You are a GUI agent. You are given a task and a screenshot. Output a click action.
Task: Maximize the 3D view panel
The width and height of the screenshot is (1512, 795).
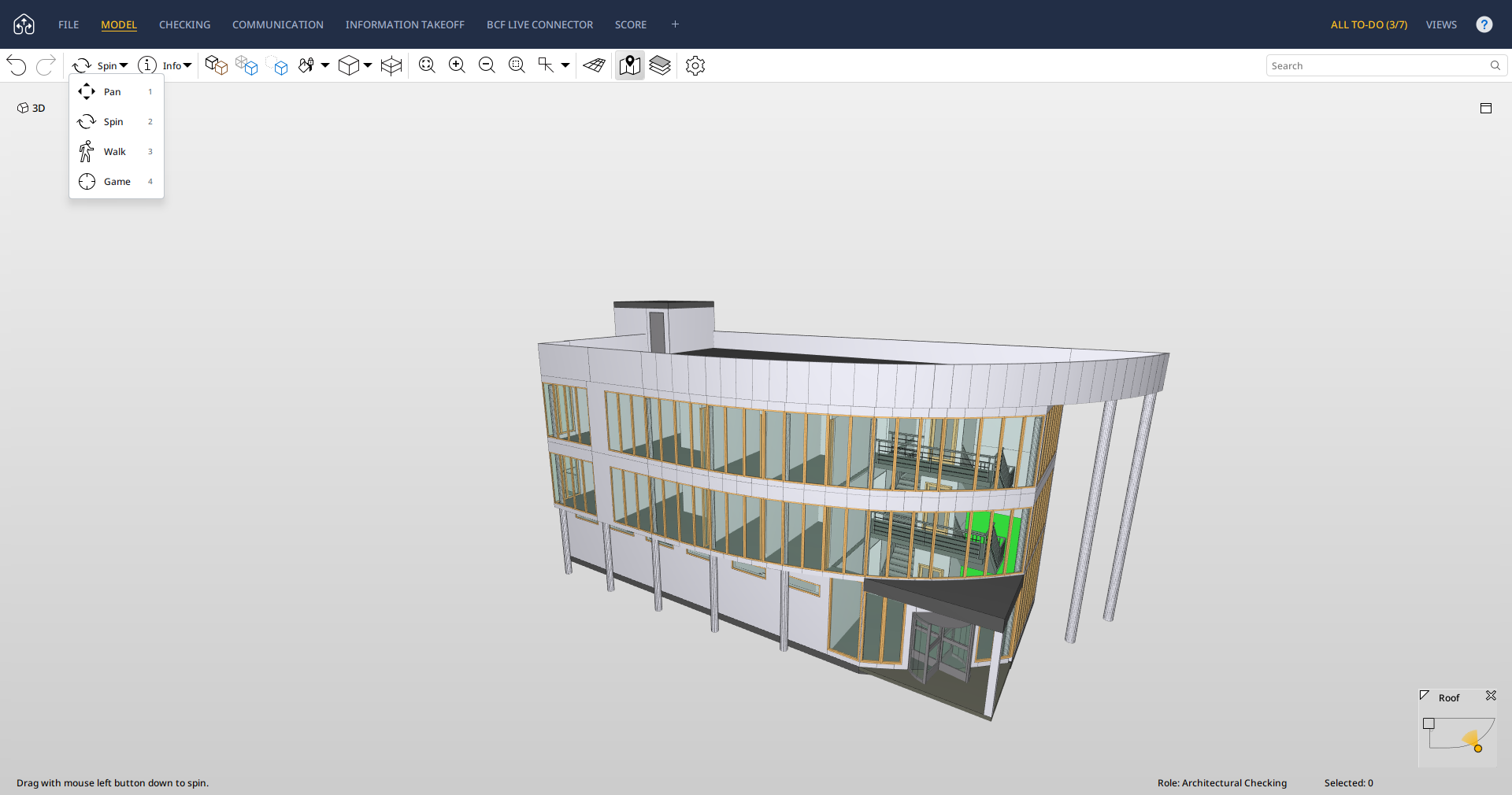[x=1486, y=108]
